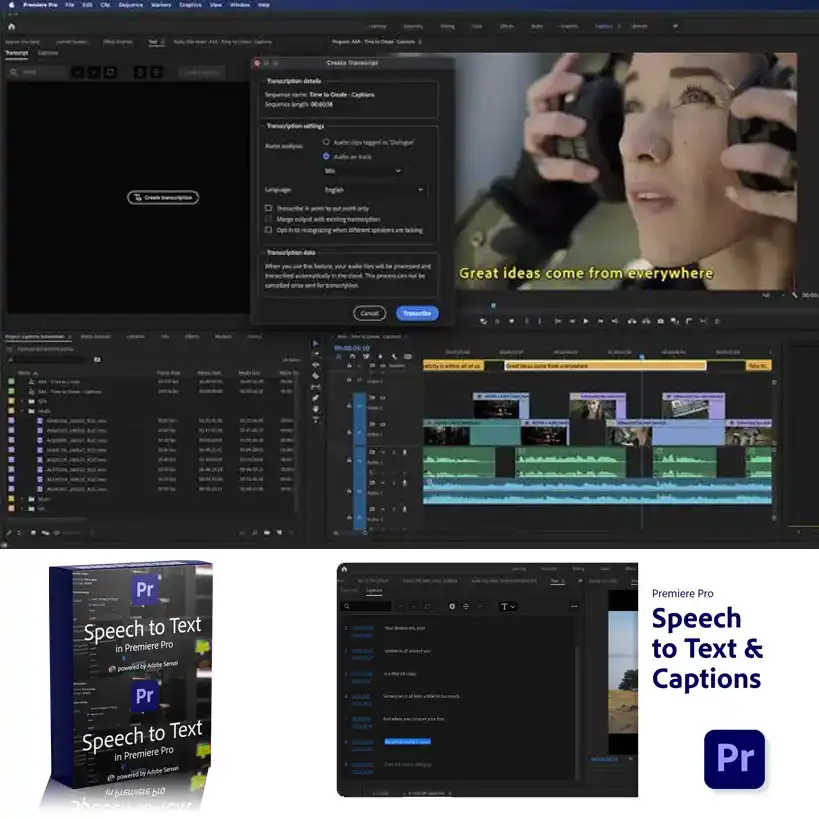Click the blue Transcribe button

point(417,313)
